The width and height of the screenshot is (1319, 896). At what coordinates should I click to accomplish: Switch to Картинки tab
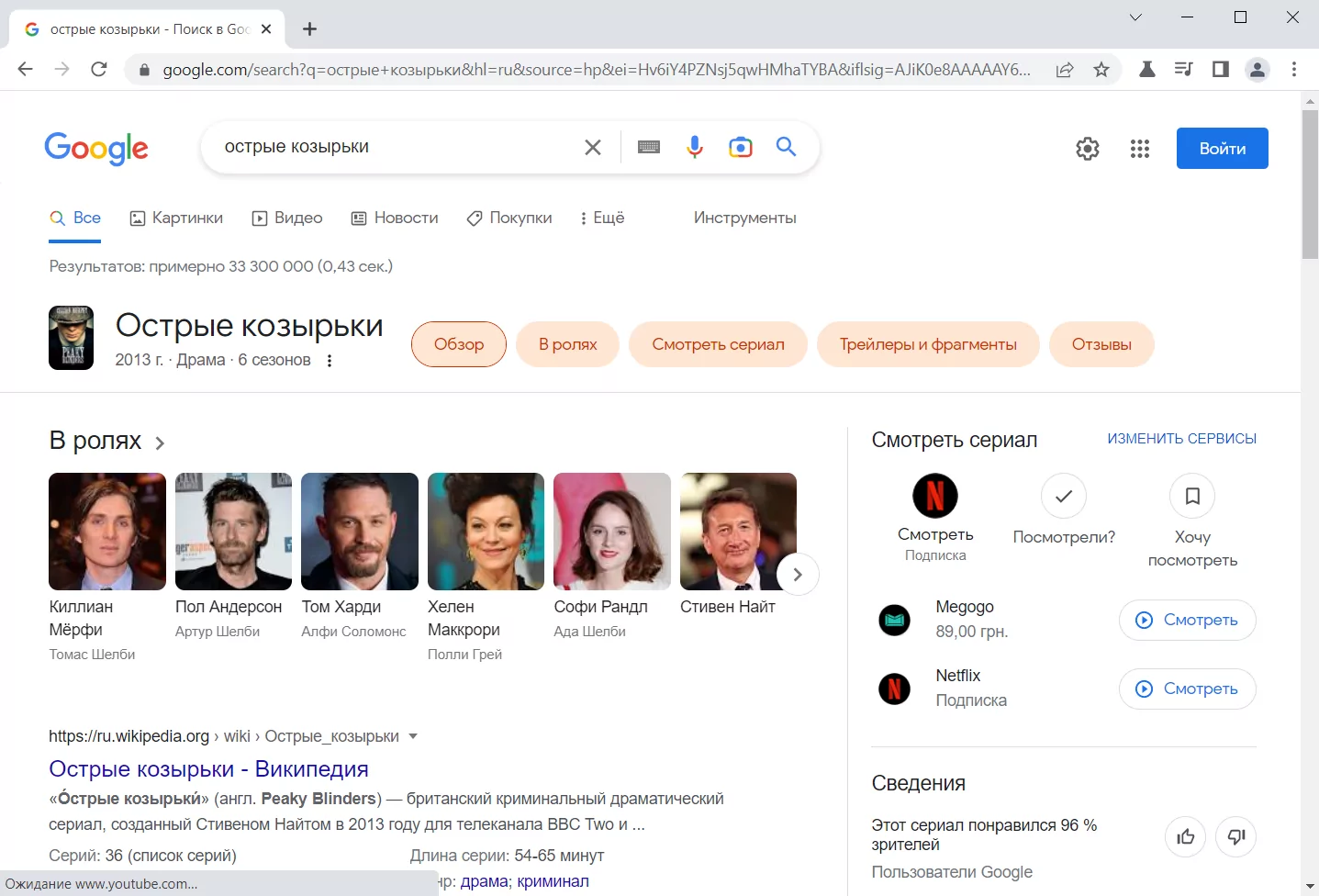click(x=176, y=218)
